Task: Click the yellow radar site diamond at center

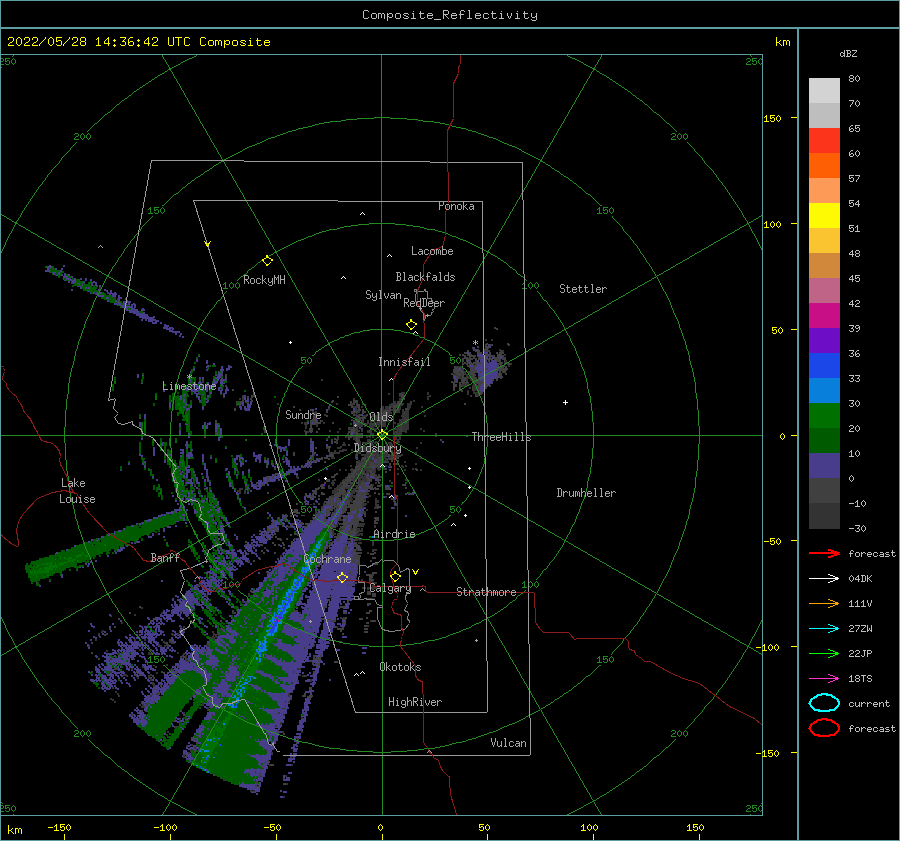Action: 382,435
